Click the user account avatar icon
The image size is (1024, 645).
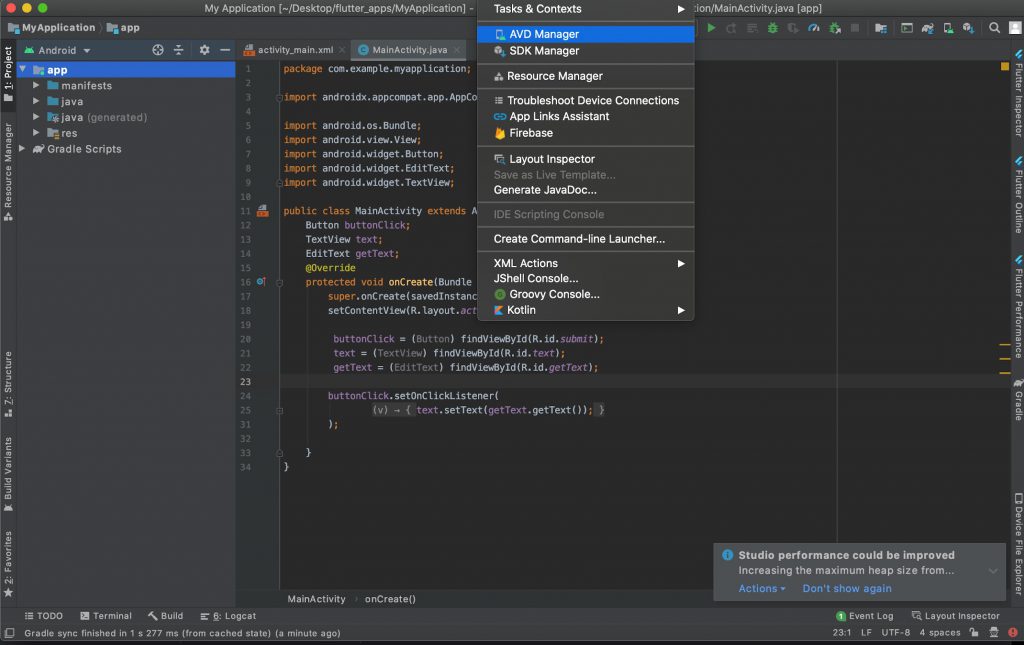pos(1015,28)
